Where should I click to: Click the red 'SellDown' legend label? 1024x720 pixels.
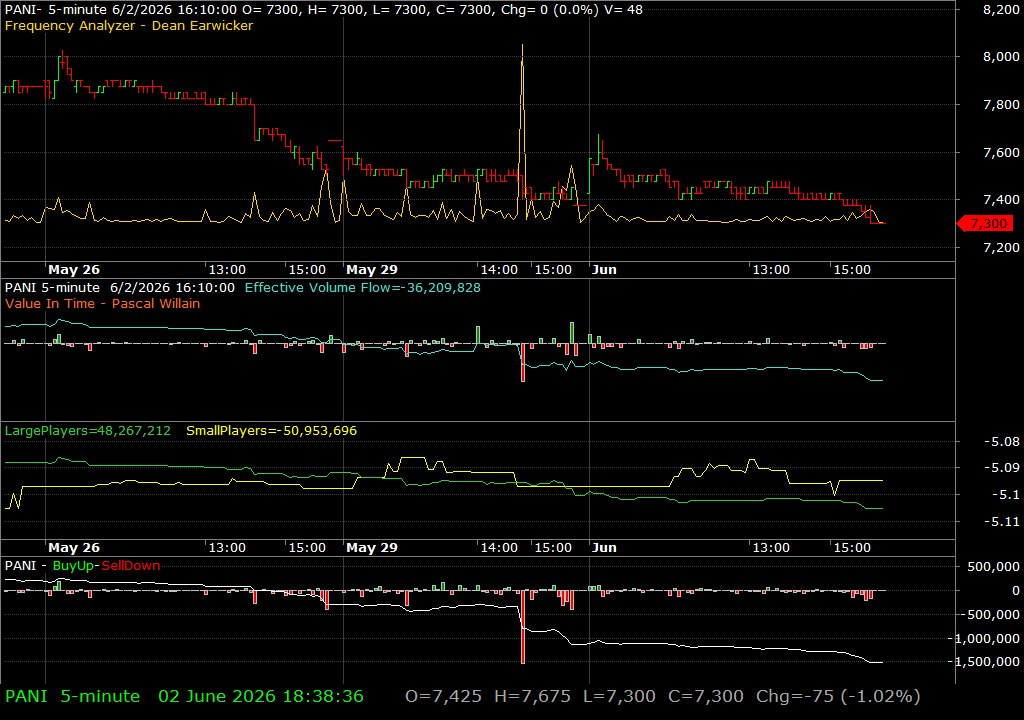[x=131, y=565]
